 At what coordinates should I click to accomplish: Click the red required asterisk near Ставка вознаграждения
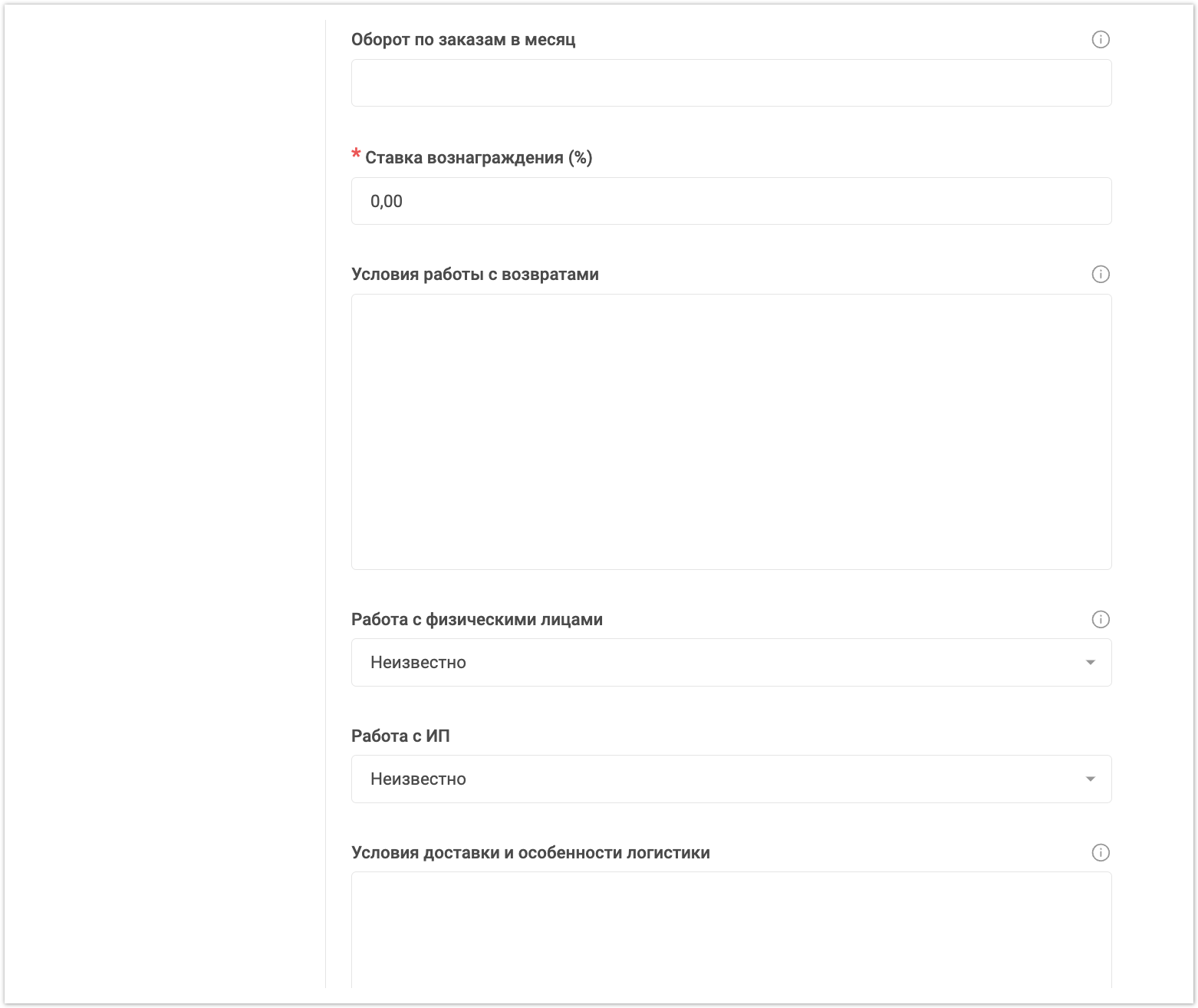pyautogui.click(x=356, y=155)
